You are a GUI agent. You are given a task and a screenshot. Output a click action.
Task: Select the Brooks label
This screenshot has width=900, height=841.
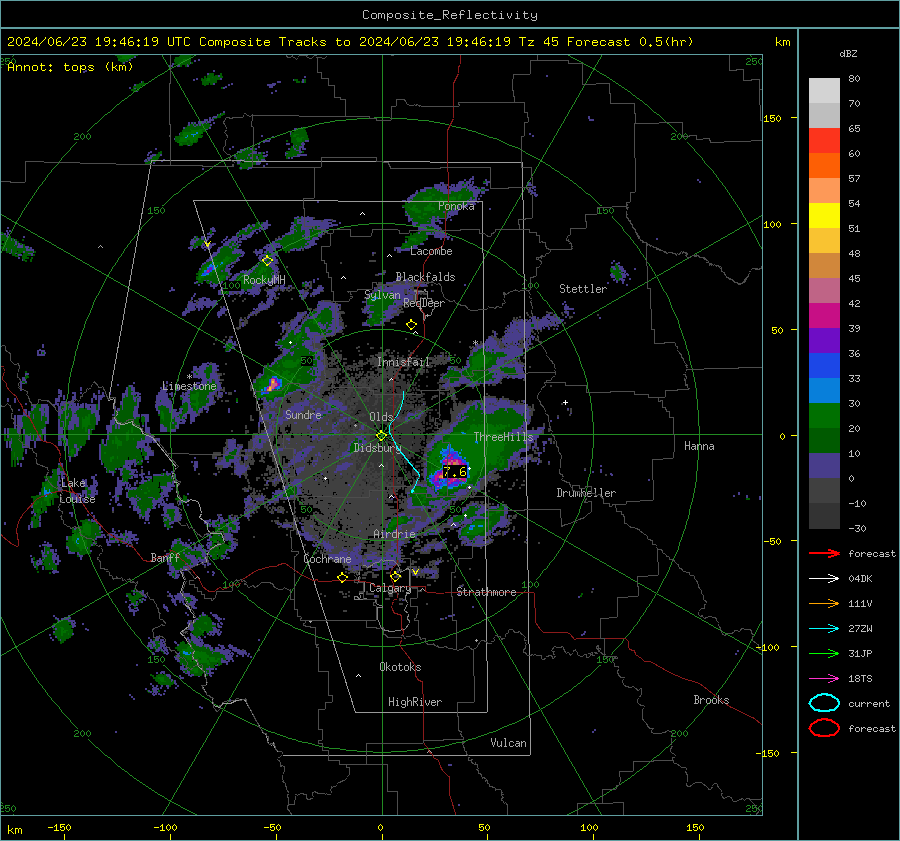click(711, 700)
